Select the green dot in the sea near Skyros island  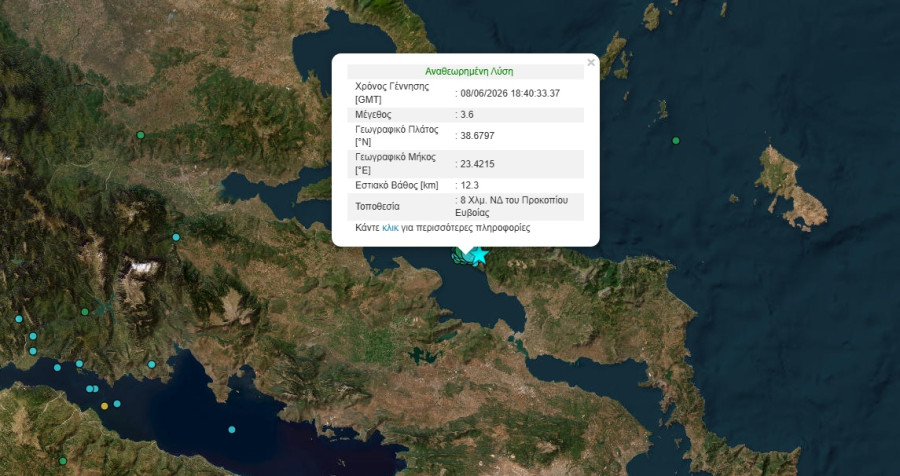click(676, 141)
